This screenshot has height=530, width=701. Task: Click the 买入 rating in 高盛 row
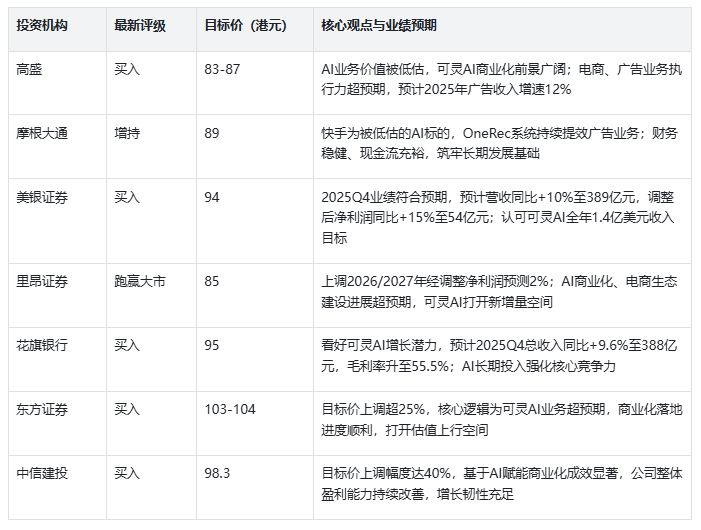[x=127, y=69]
